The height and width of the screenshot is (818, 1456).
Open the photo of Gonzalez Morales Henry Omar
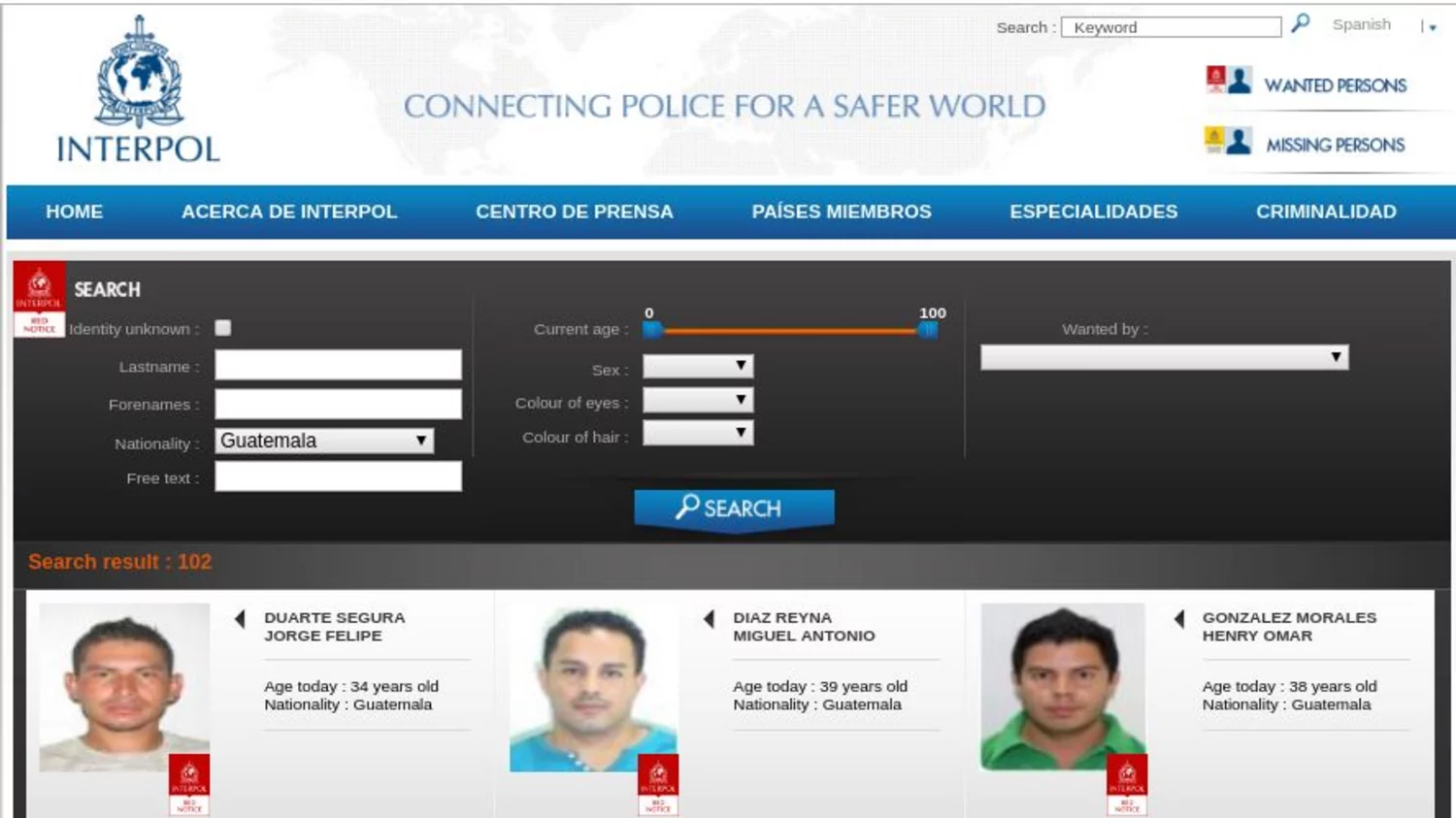1063,687
